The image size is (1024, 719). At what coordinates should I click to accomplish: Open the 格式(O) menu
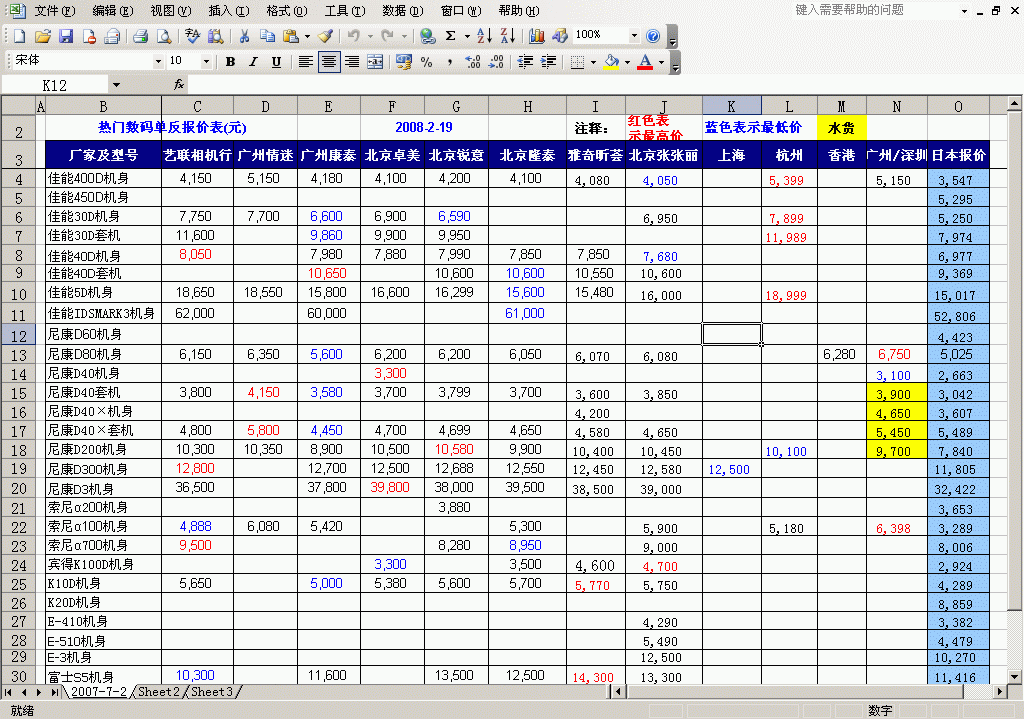coord(287,10)
